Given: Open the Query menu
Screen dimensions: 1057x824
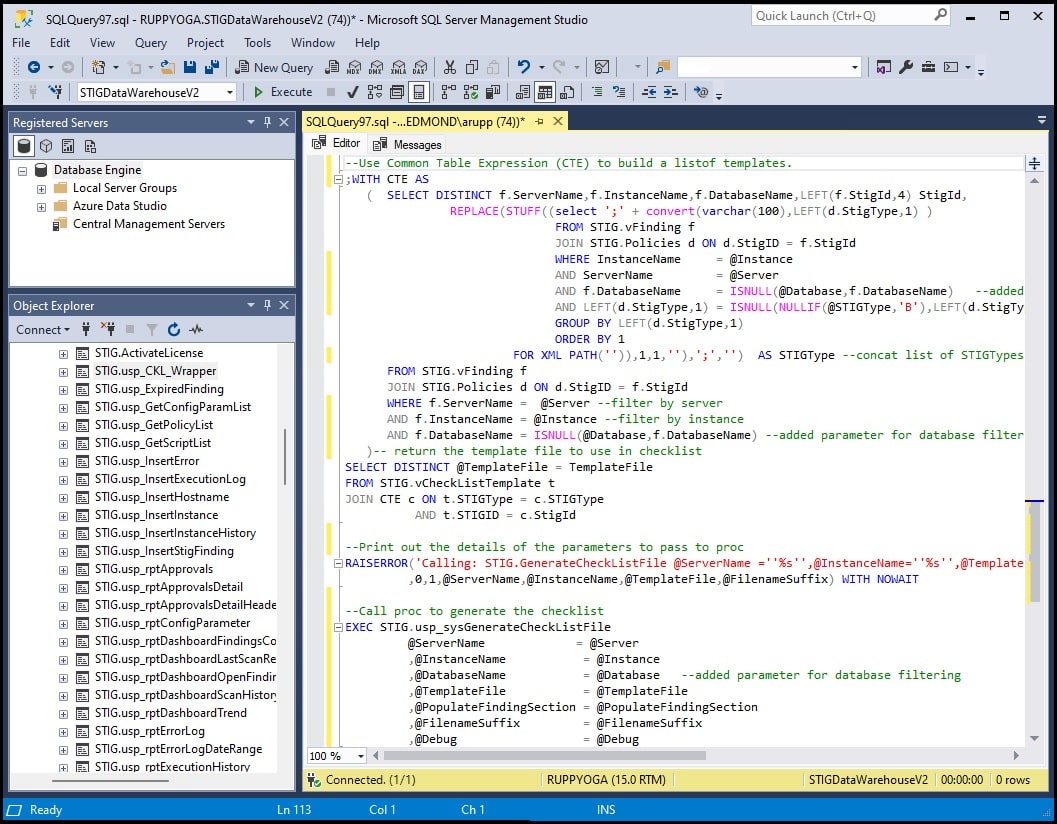Looking at the screenshot, I should [151, 43].
